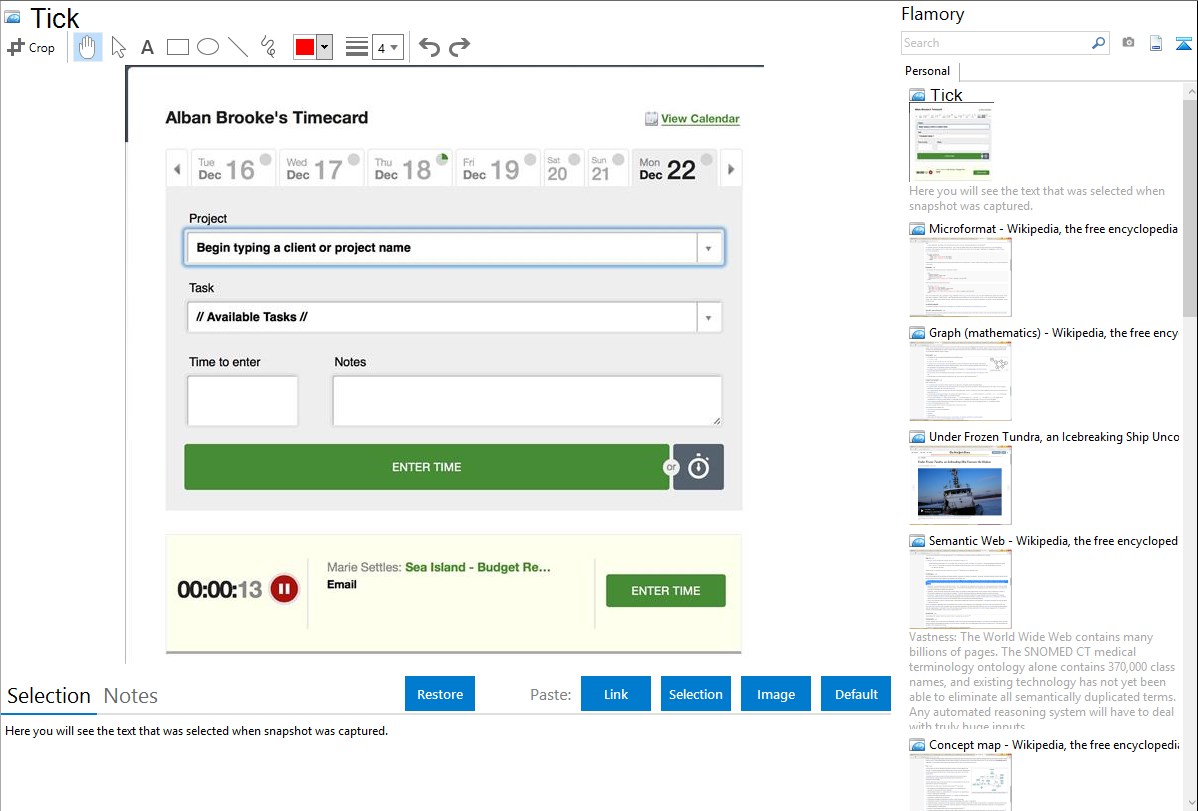Paste as Link button
Image resolution: width=1198 pixels, height=811 pixels.
click(616, 693)
